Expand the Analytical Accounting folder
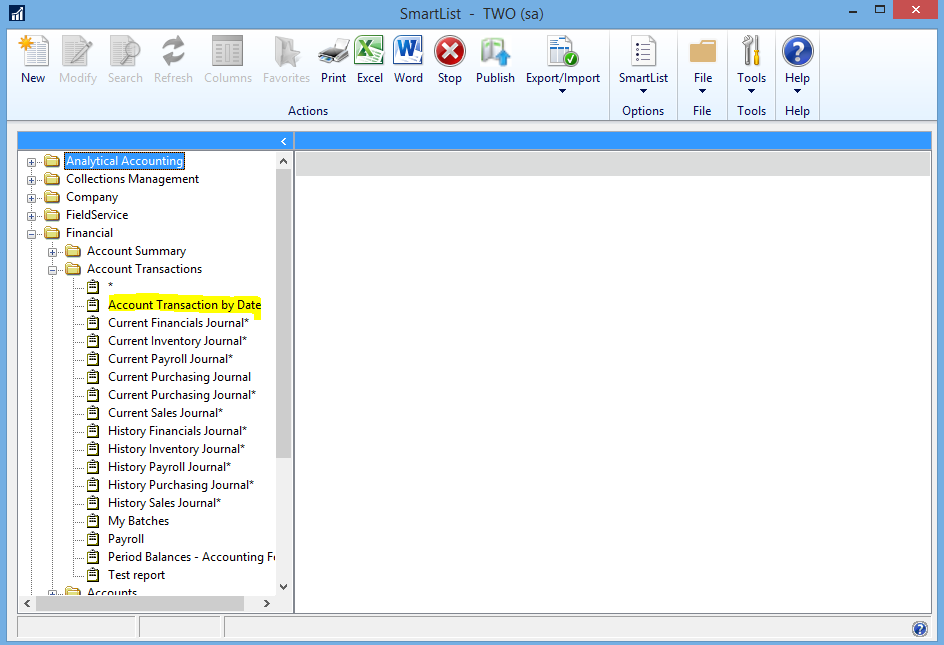 [31, 162]
